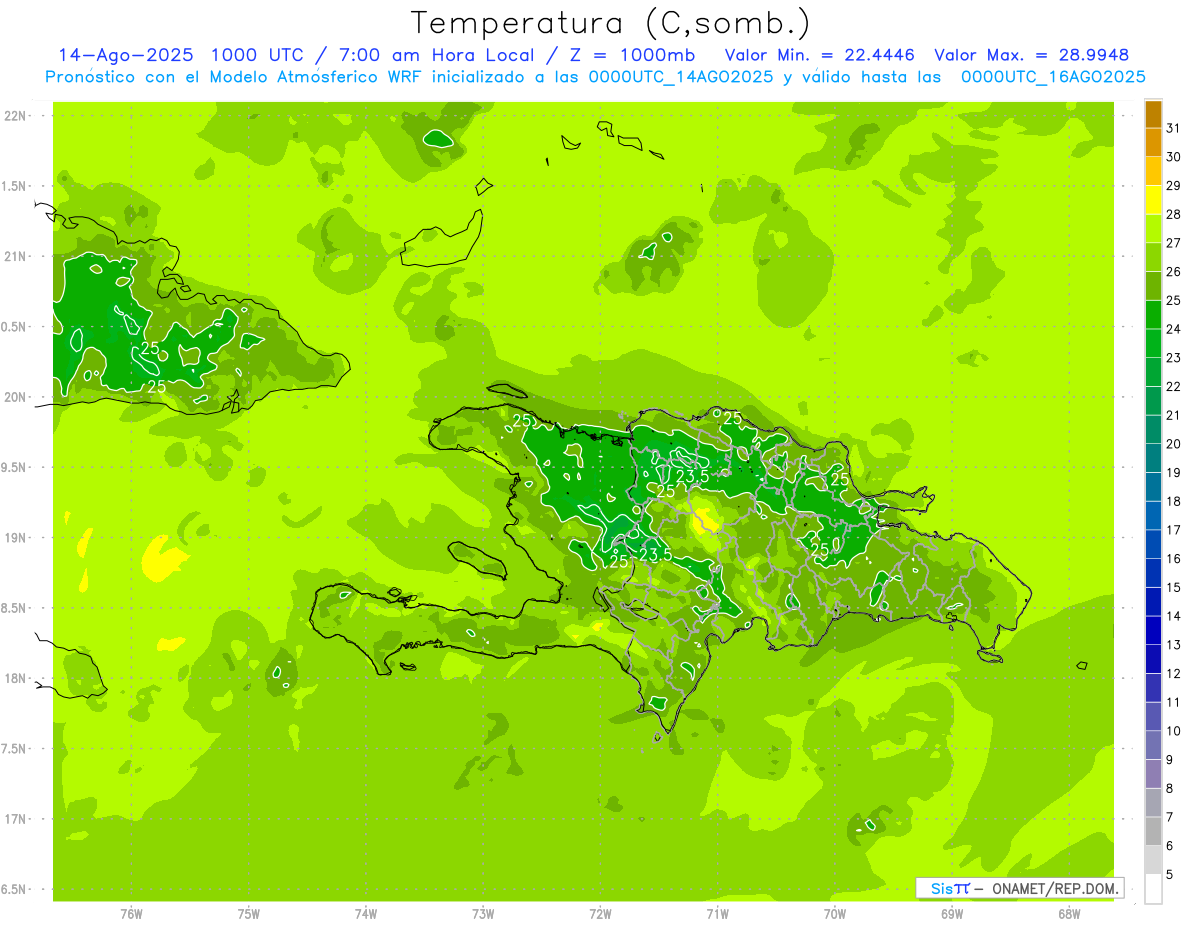Image resolution: width=1200 pixels, height=927 pixels.
Task: Click the "74W" longitude axis label
Action: tap(366, 914)
